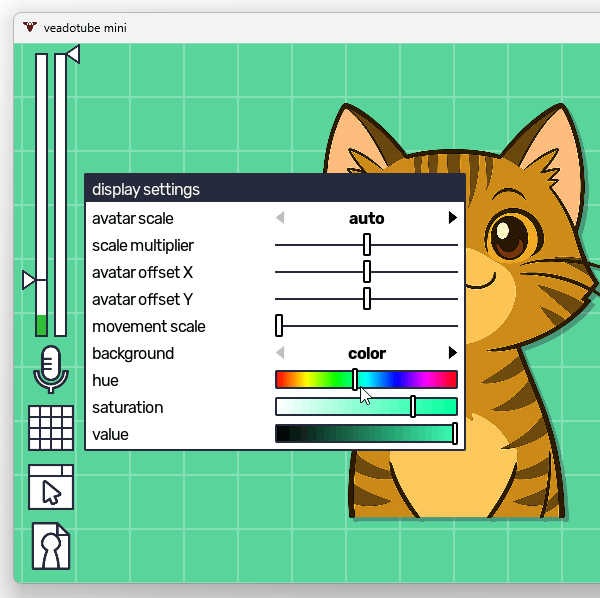The image size is (600, 598).
Task: Click the green microphone level meter
Action: click(41, 324)
